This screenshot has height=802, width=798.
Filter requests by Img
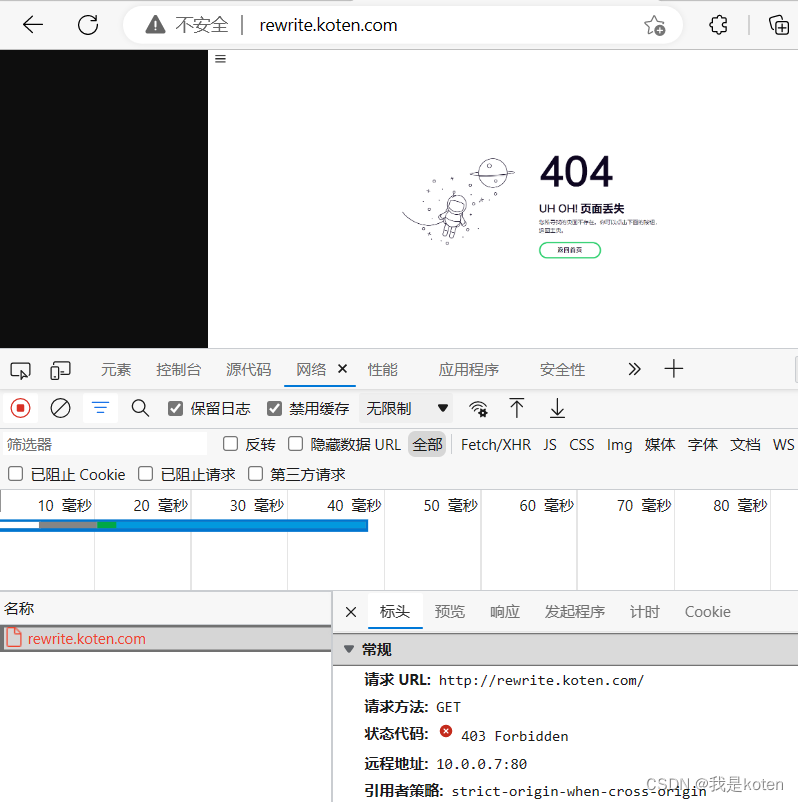click(619, 444)
